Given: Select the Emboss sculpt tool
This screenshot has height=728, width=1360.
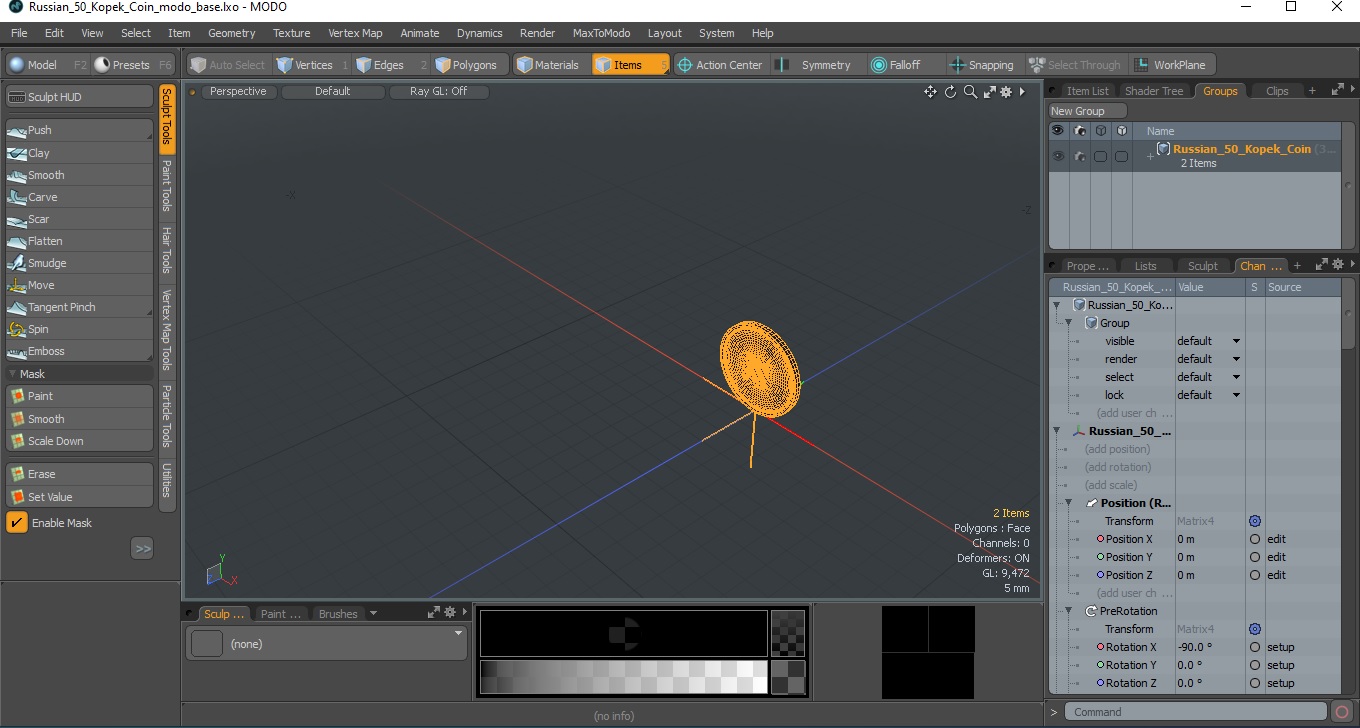Looking at the screenshot, I should 79,351.
